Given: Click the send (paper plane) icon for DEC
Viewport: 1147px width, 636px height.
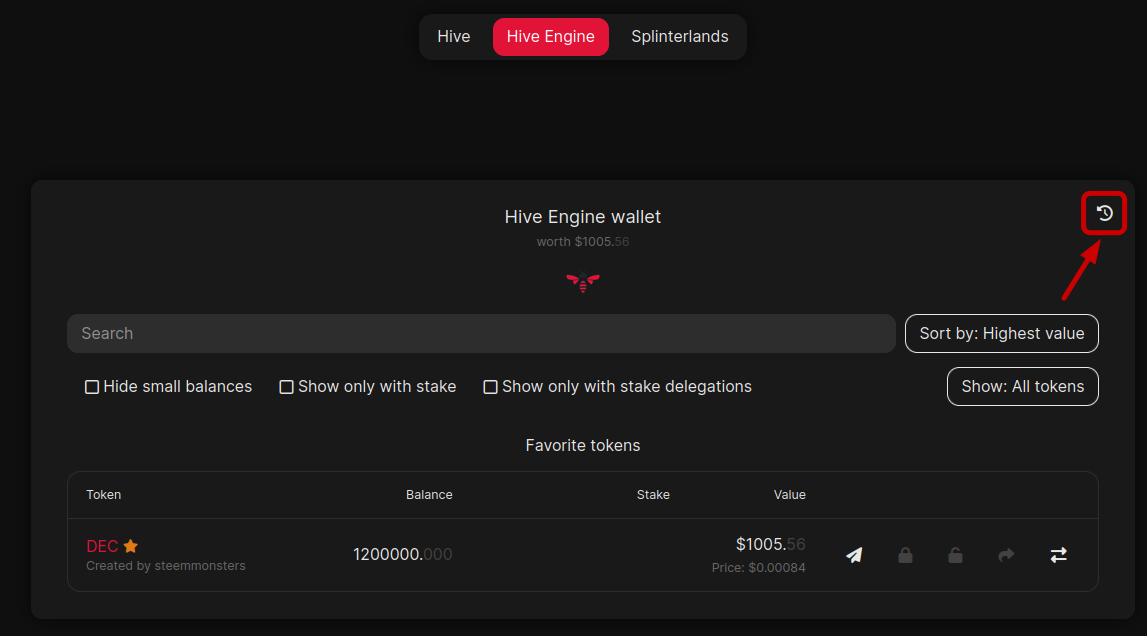Looking at the screenshot, I should pyautogui.click(x=854, y=555).
